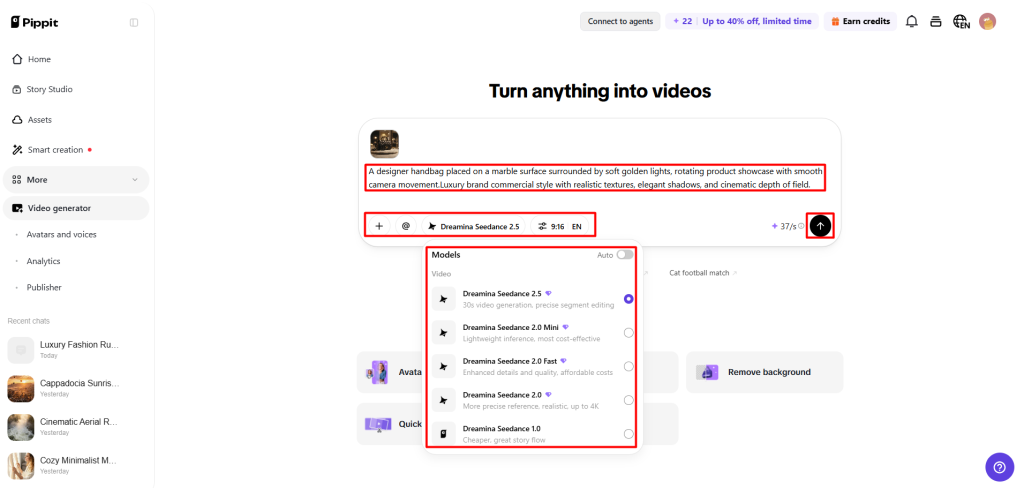Click Cozy Minimalist chat thumbnail

[21, 466]
